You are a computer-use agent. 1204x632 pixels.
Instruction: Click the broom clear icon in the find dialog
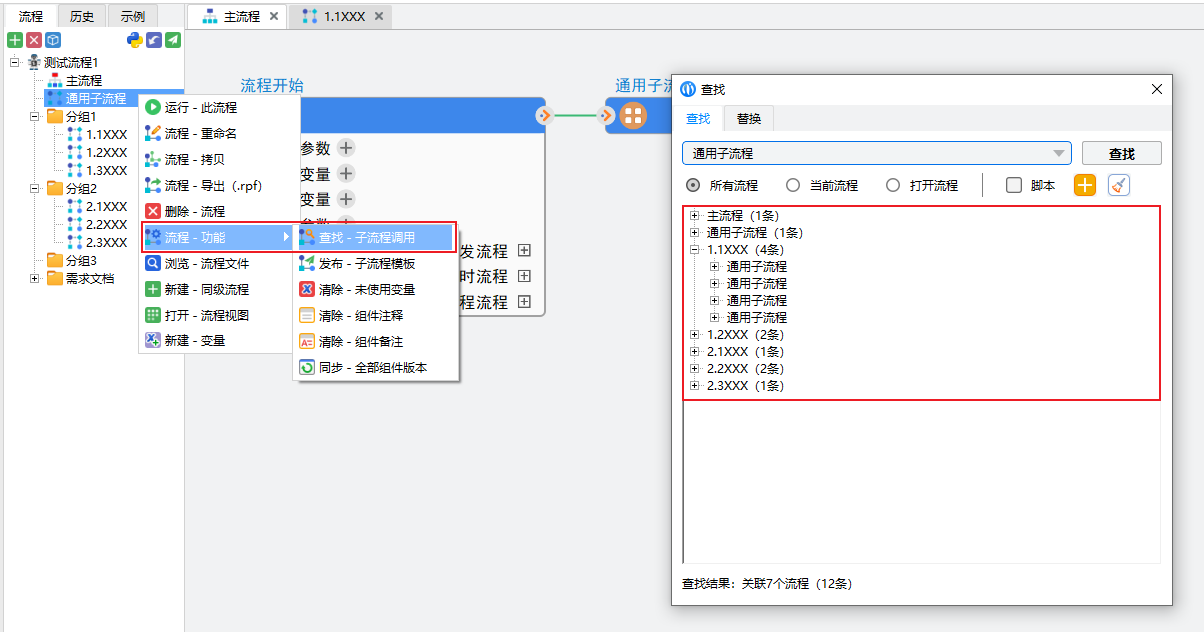(x=1119, y=185)
